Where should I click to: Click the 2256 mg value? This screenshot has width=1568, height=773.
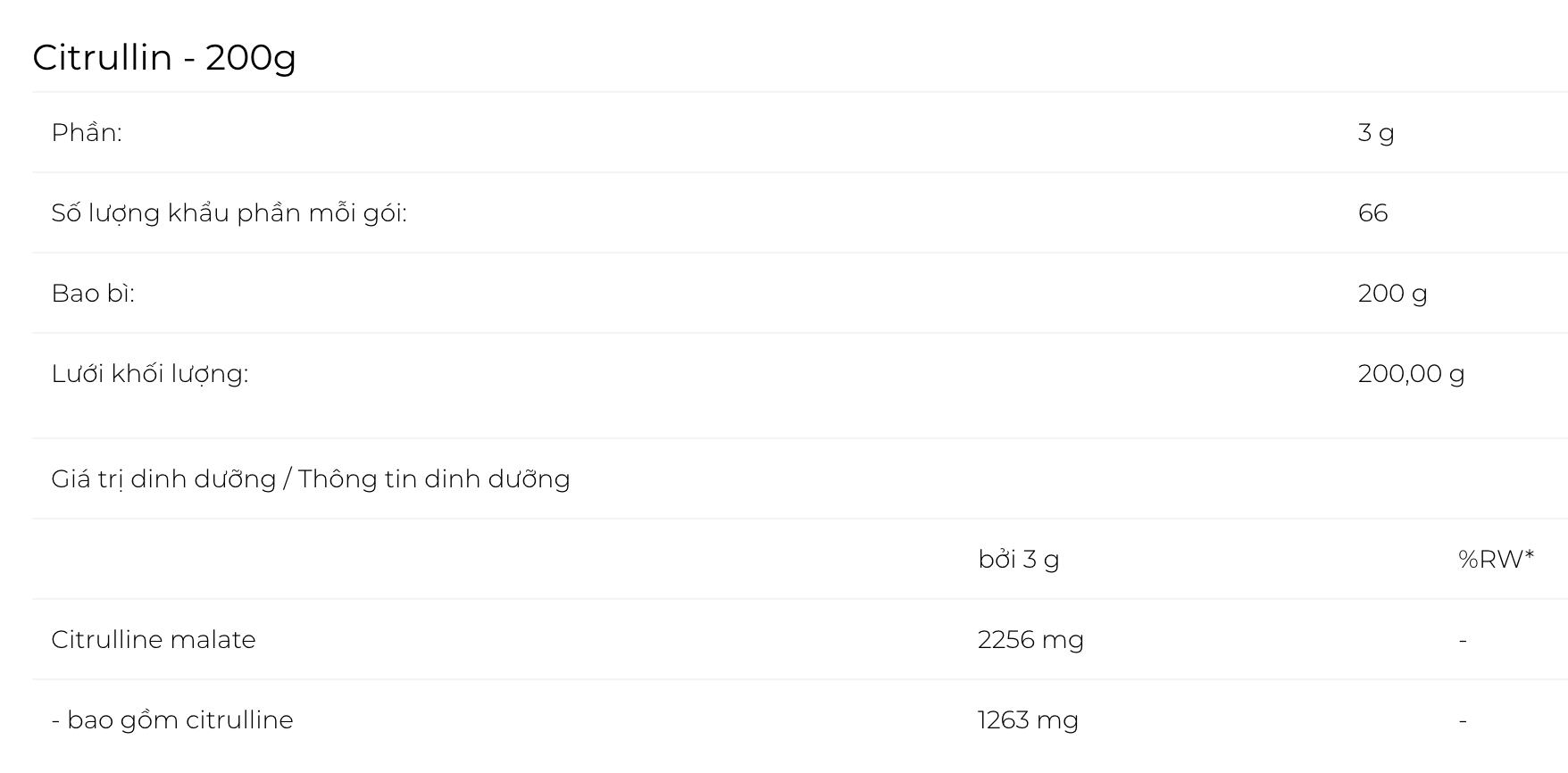pos(1030,640)
